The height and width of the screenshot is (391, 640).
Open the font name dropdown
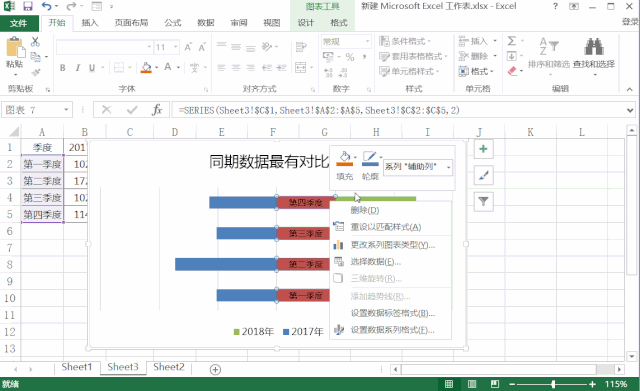coord(149,47)
